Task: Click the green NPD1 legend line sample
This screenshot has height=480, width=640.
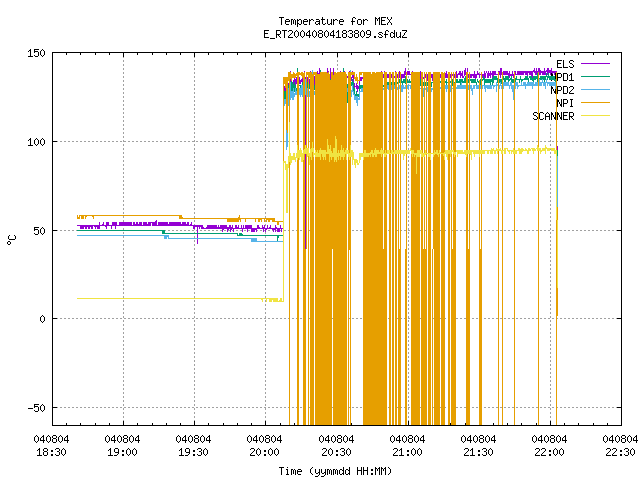Action: (x=595, y=77)
